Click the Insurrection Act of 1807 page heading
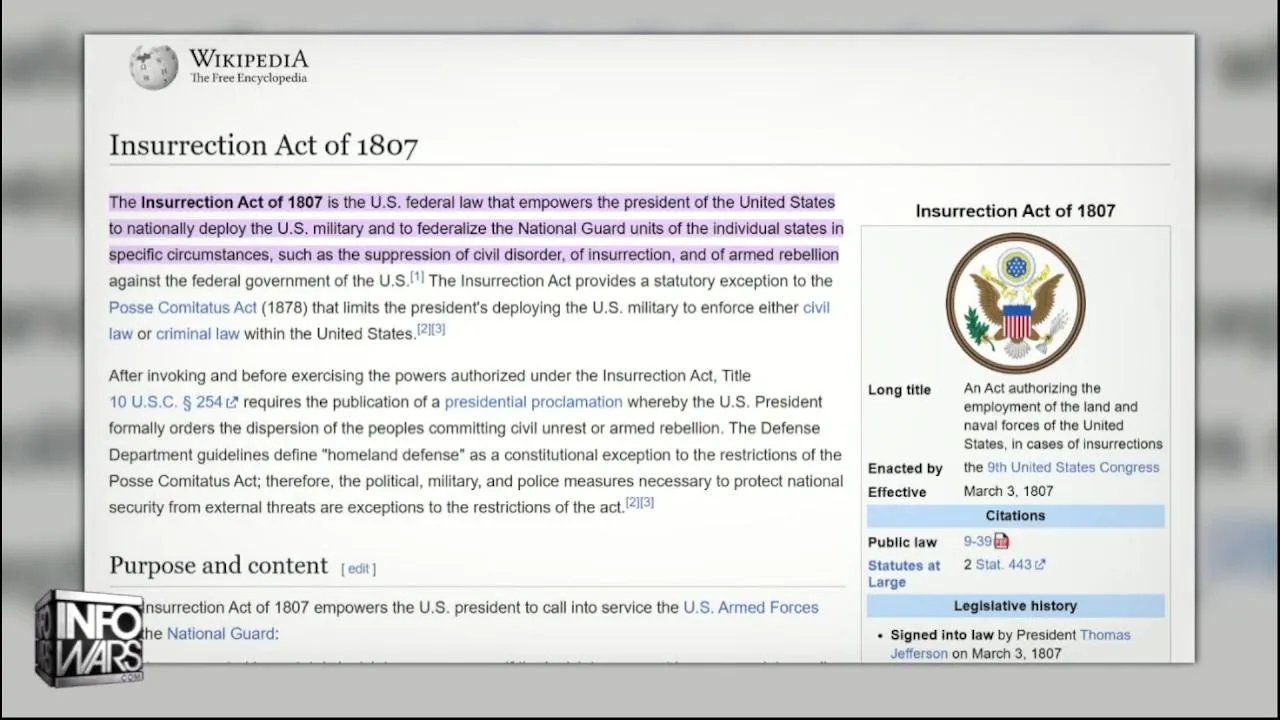This screenshot has width=1280, height=720. [264, 145]
